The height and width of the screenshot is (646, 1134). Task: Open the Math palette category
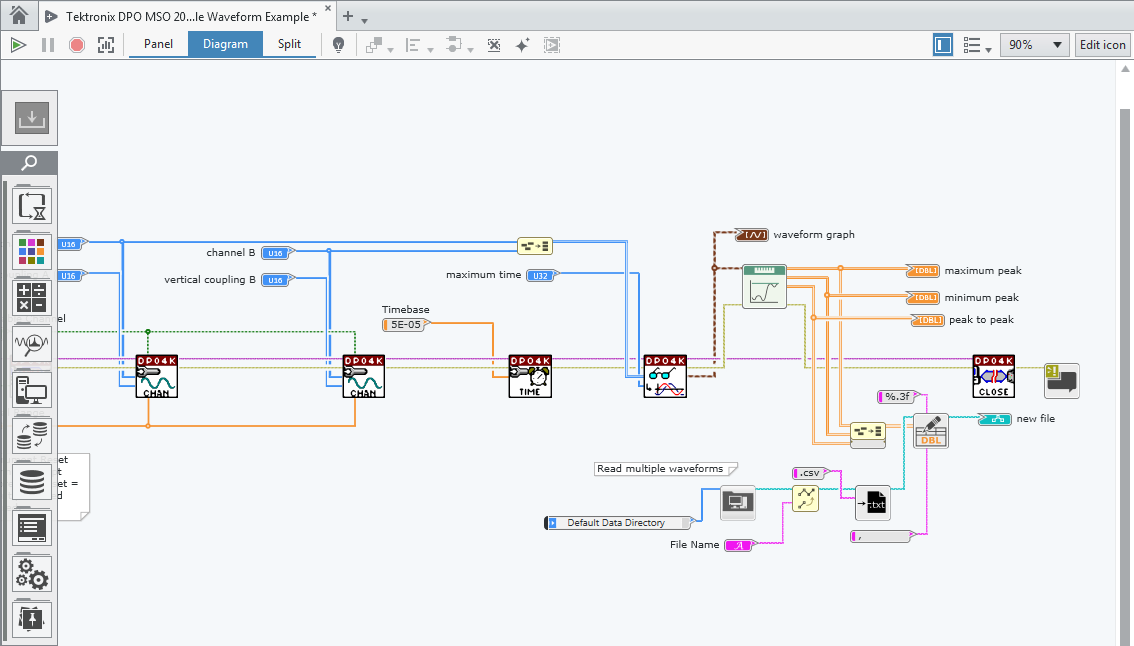click(x=33, y=297)
